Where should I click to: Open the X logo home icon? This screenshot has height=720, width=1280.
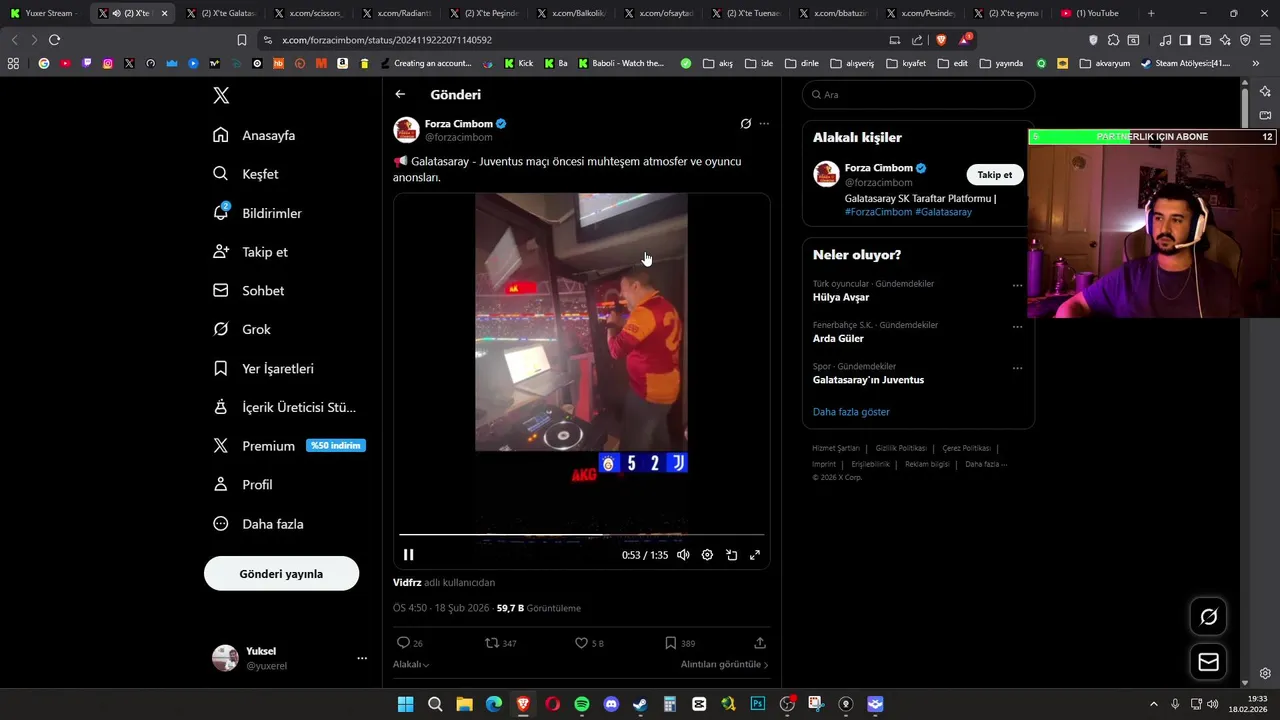[221, 95]
